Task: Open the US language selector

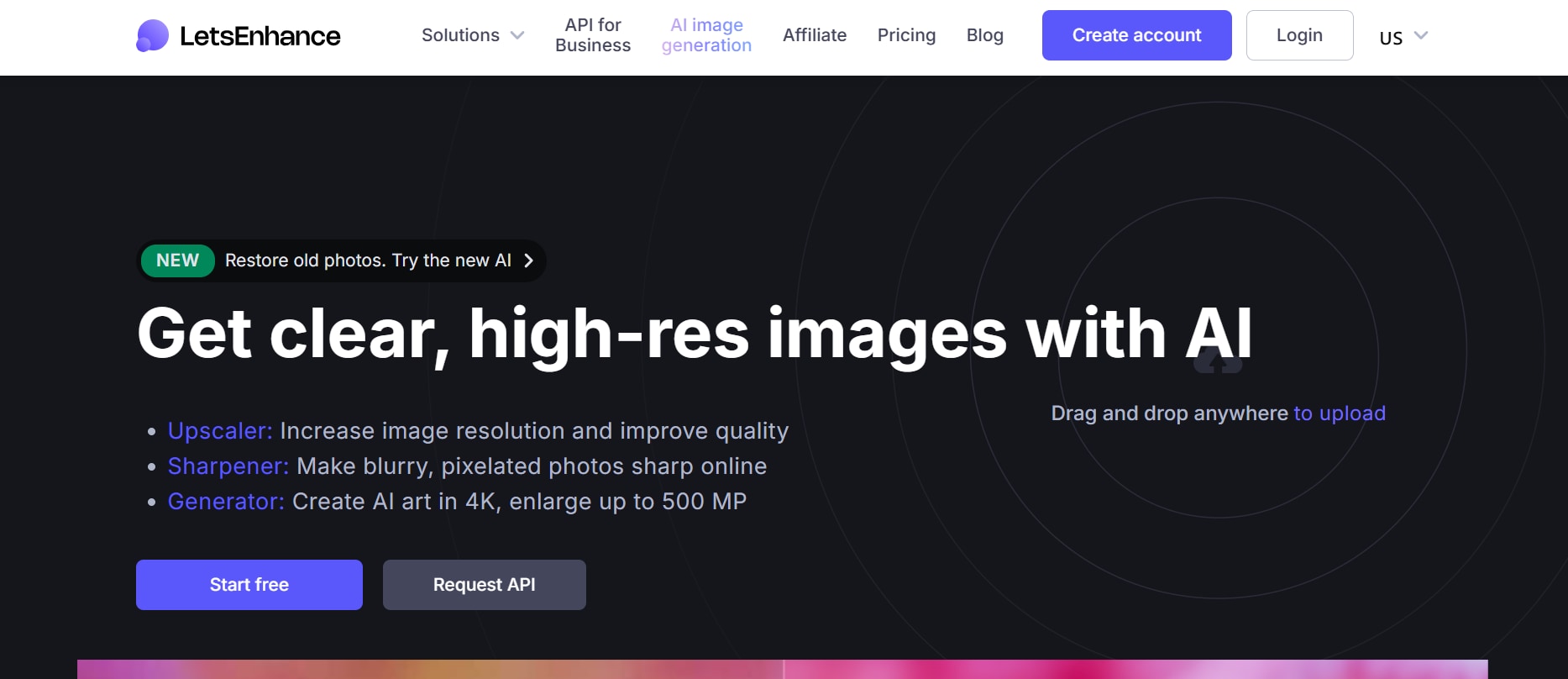Action: 1403,37
